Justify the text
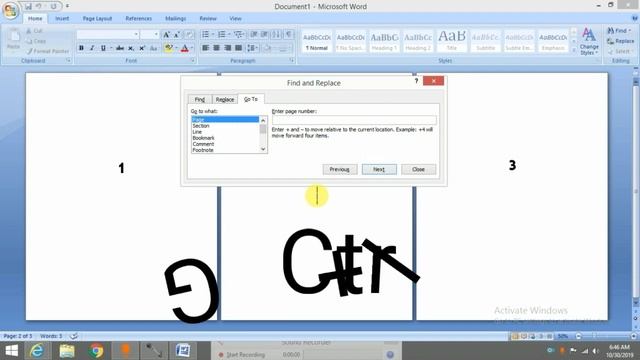 click(x=238, y=48)
